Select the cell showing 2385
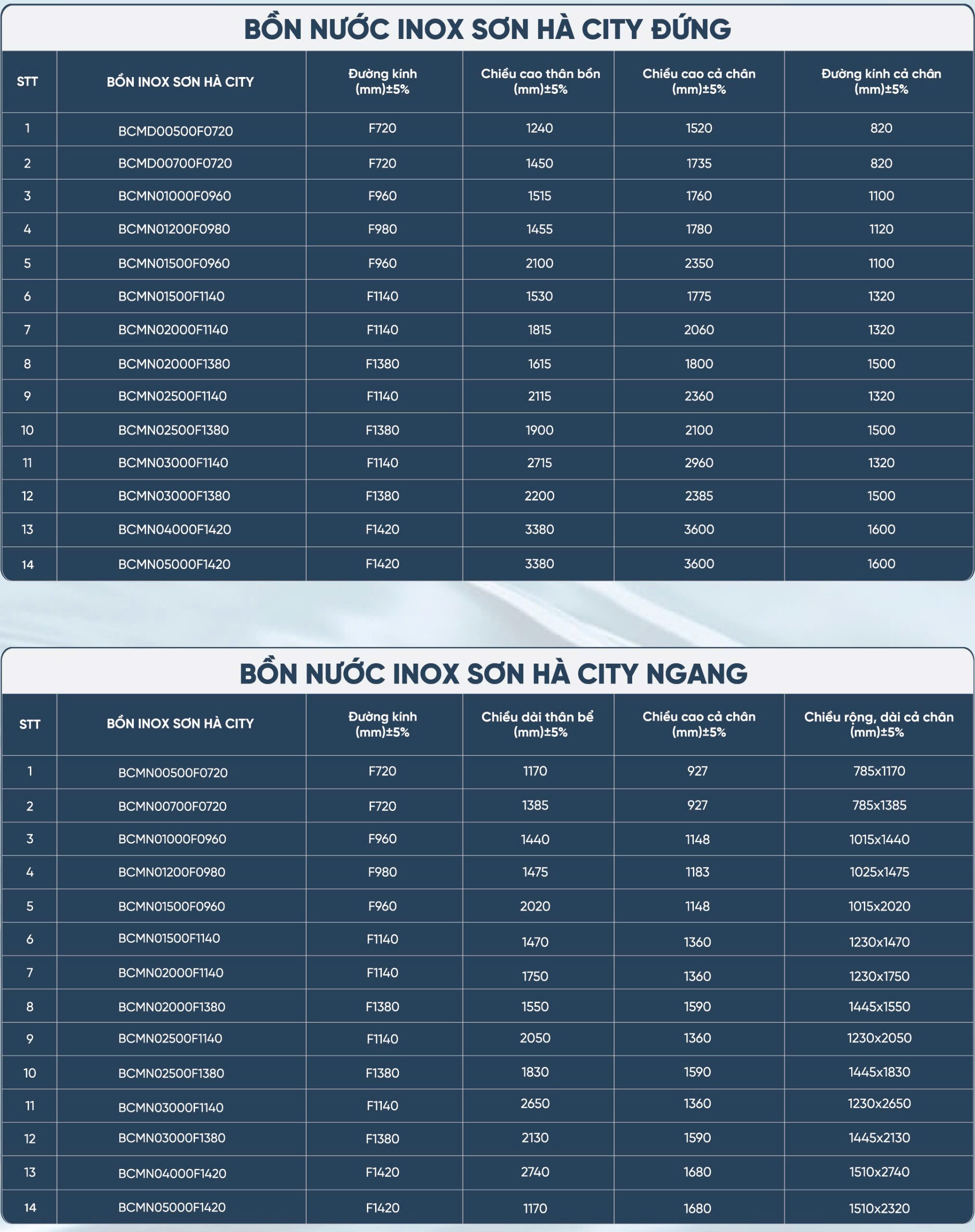 [x=699, y=496]
